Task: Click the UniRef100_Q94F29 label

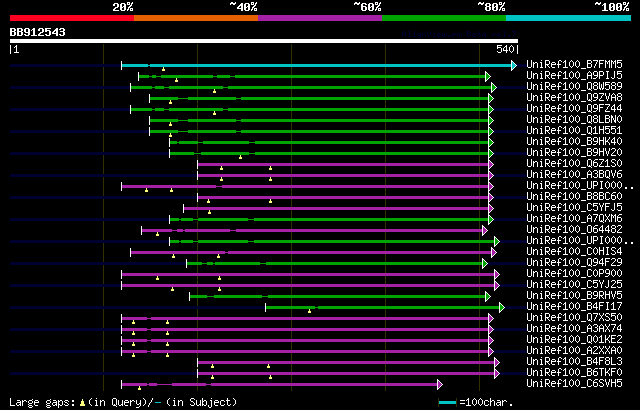Action: [574, 263]
